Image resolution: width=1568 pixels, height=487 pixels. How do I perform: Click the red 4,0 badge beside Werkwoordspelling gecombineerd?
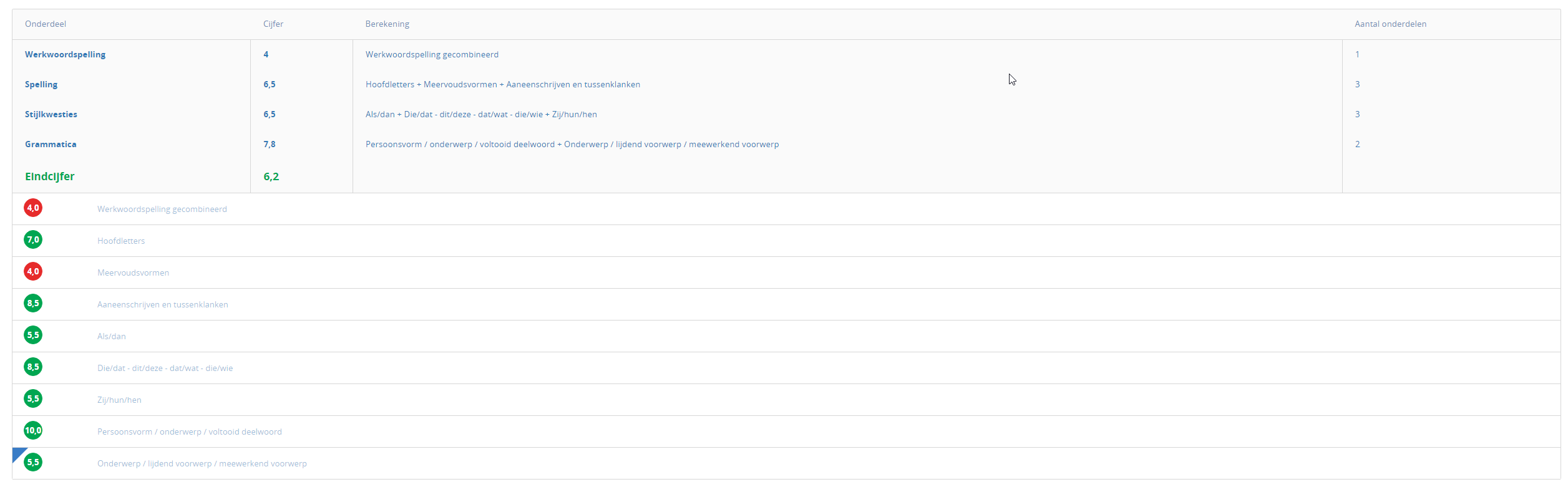[x=33, y=208]
